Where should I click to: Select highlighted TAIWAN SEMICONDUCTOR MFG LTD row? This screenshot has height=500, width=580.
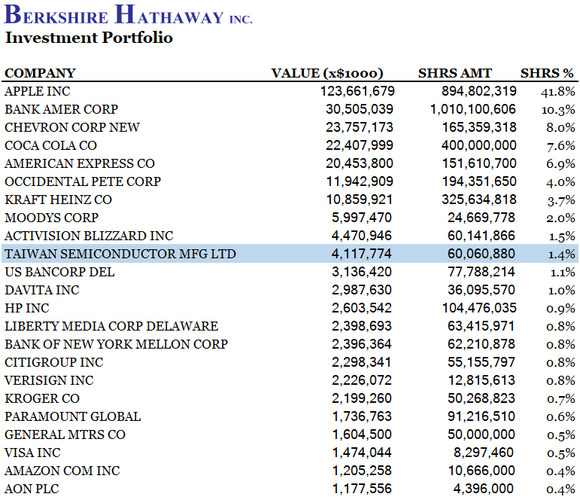pos(290,254)
